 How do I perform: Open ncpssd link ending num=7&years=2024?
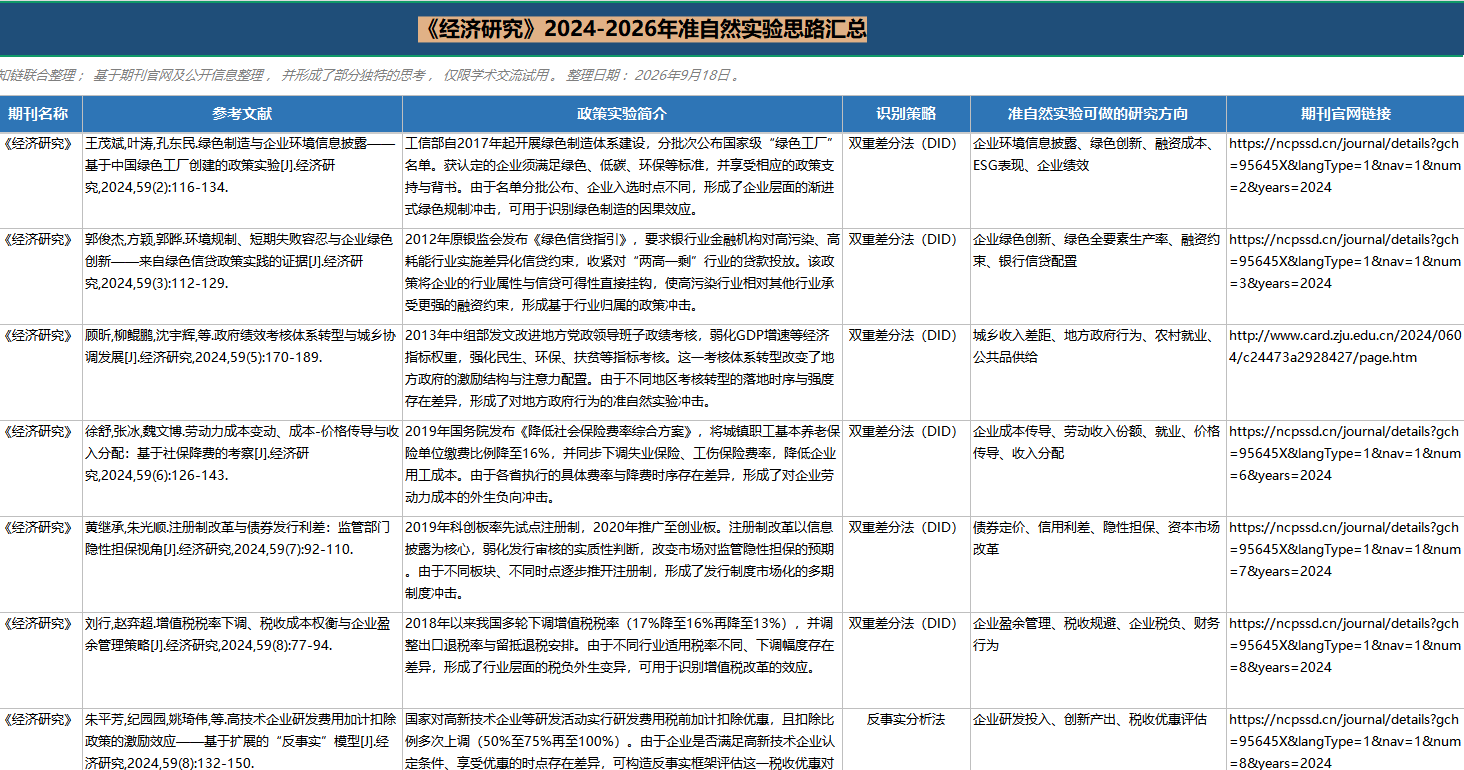[1344, 549]
